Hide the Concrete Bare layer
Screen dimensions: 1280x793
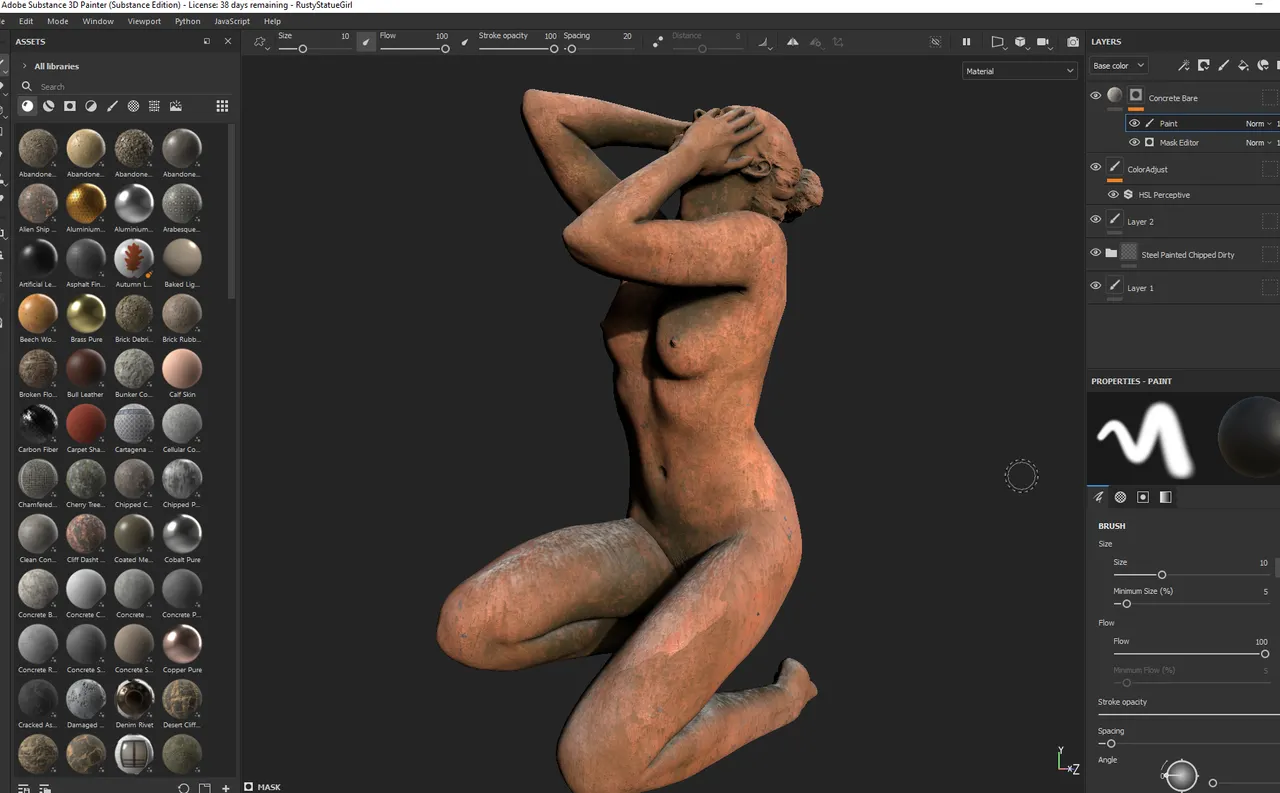[x=1096, y=96]
